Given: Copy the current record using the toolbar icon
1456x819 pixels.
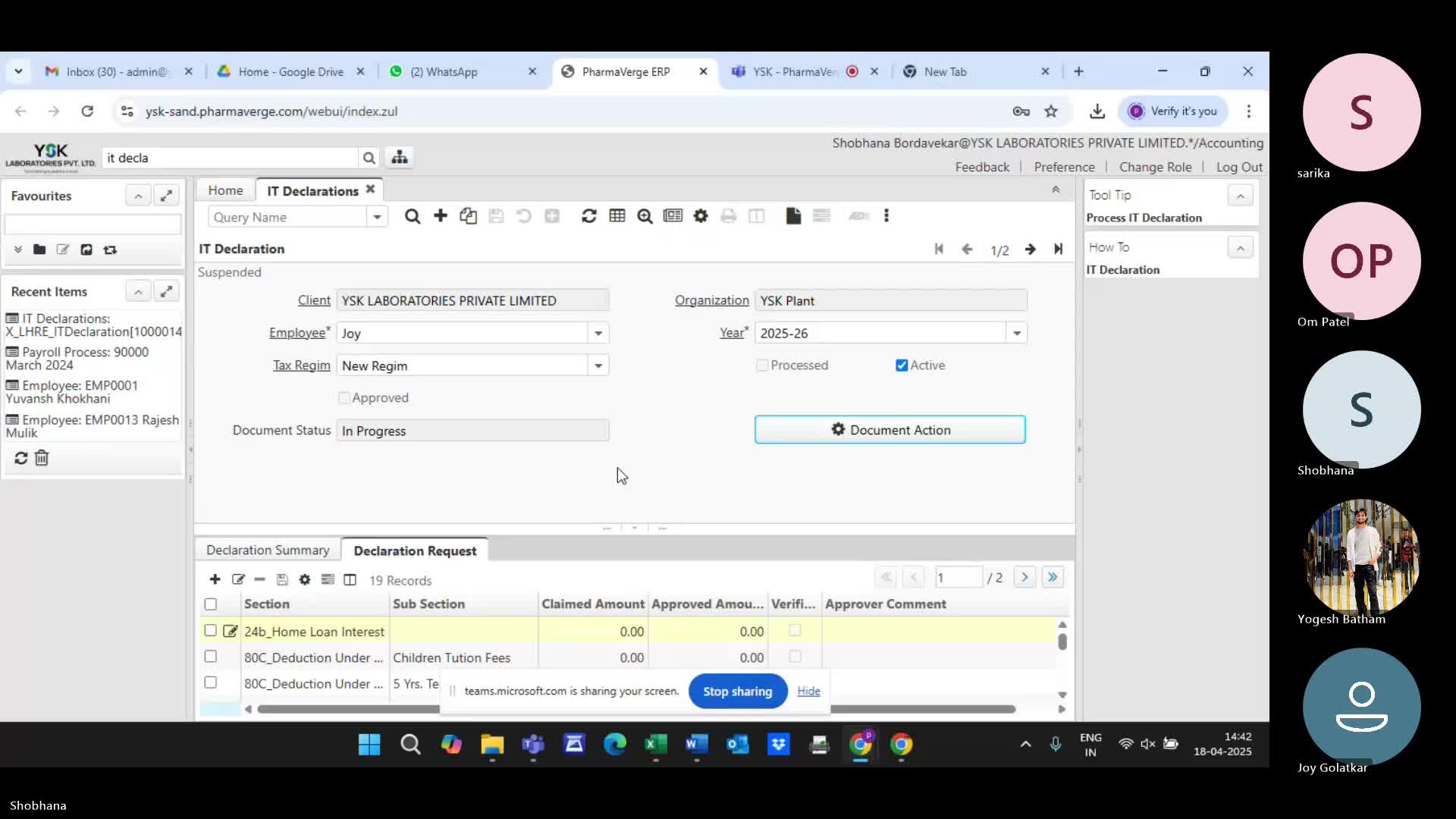Looking at the screenshot, I should (x=468, y=216).
